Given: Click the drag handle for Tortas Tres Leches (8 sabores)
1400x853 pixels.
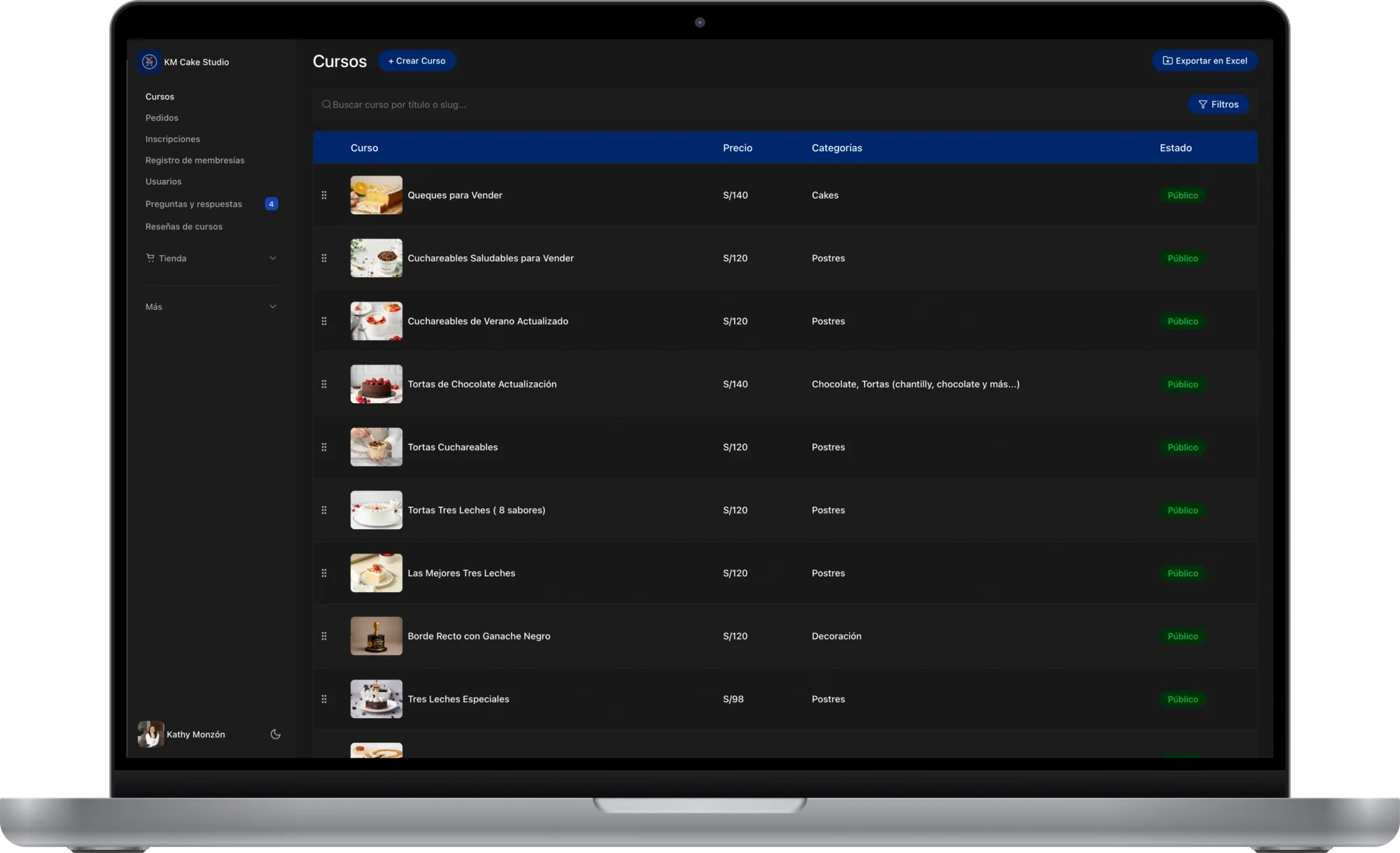Looking at the screenshot, I should (324, 510).
